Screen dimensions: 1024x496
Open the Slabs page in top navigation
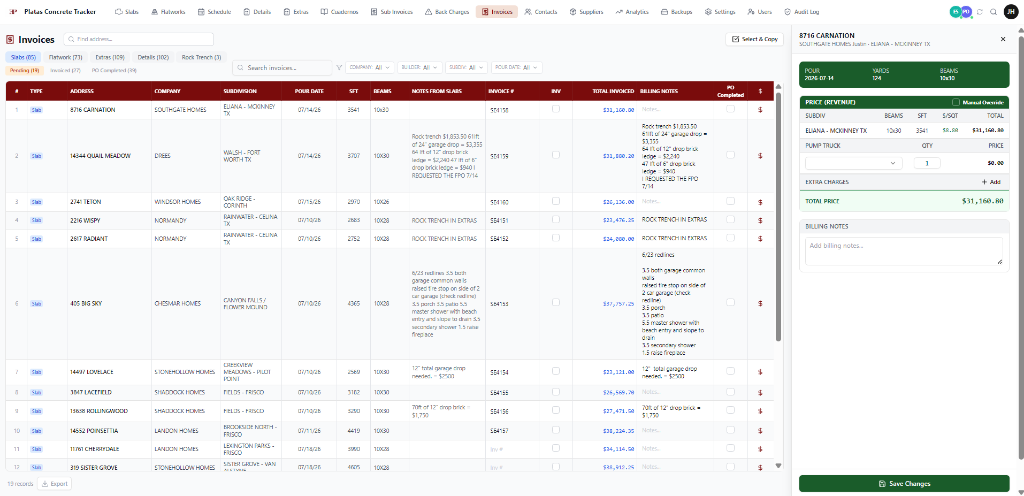127,12
